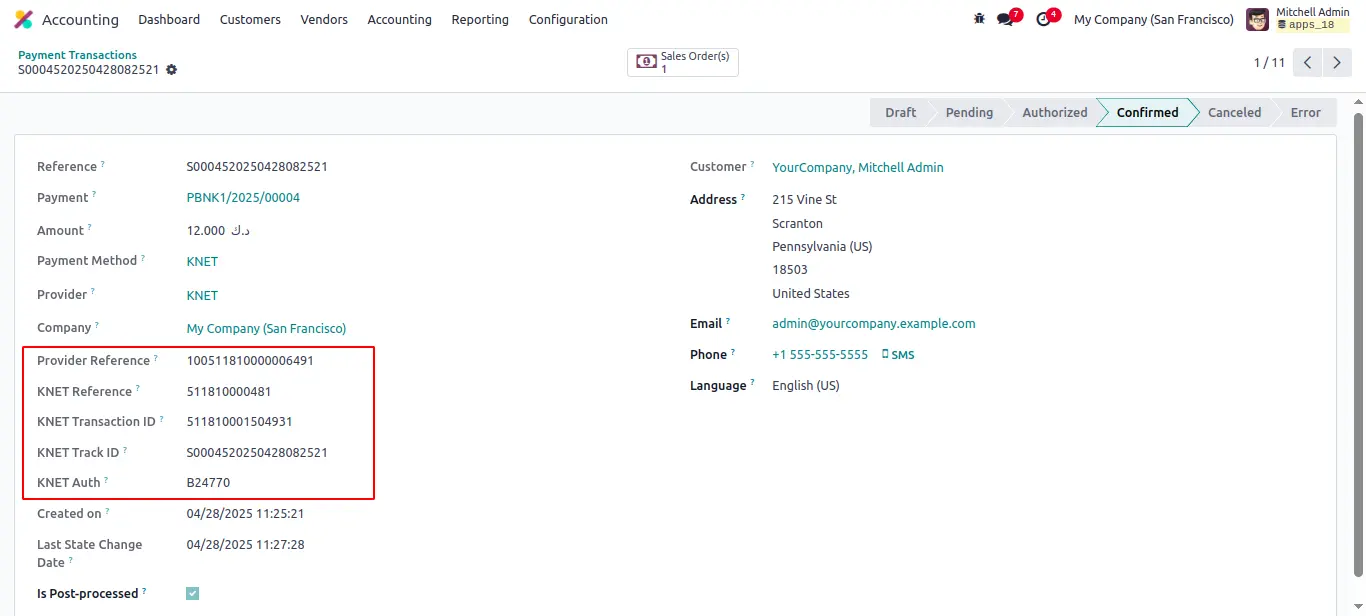Viewport: 1366px width, 616px height.
Task: Open the Configuration menu
Action: tap(568, 19)
